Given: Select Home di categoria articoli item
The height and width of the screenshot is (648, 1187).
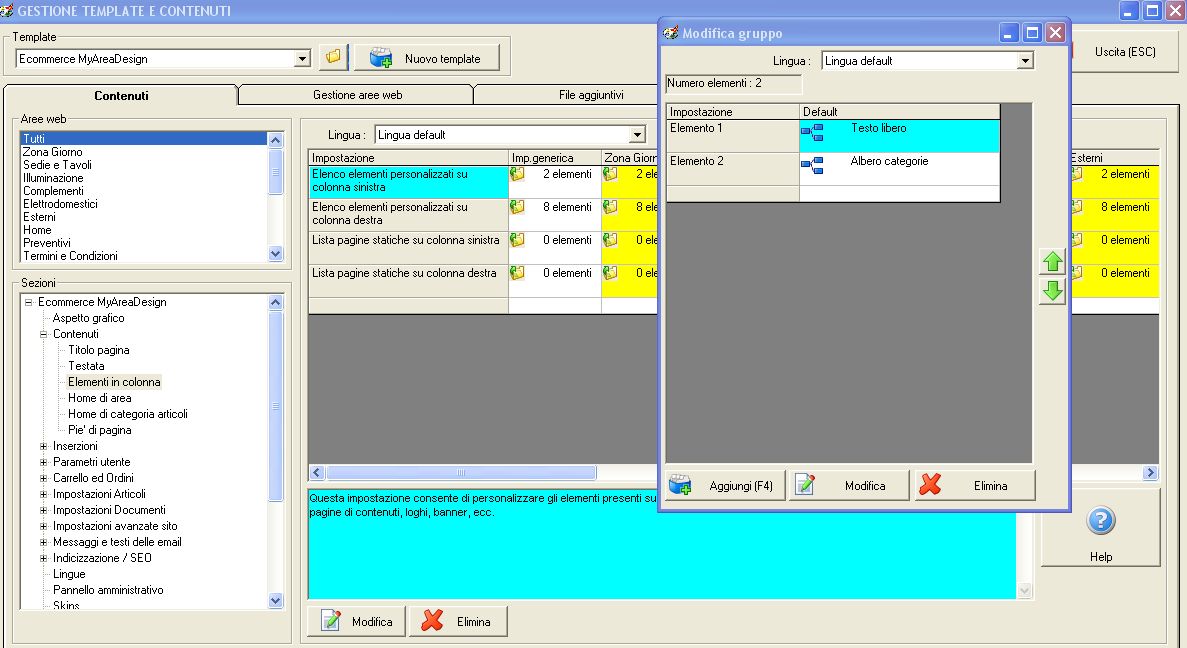Looking at the screenshot, I should tap(128, 414).
